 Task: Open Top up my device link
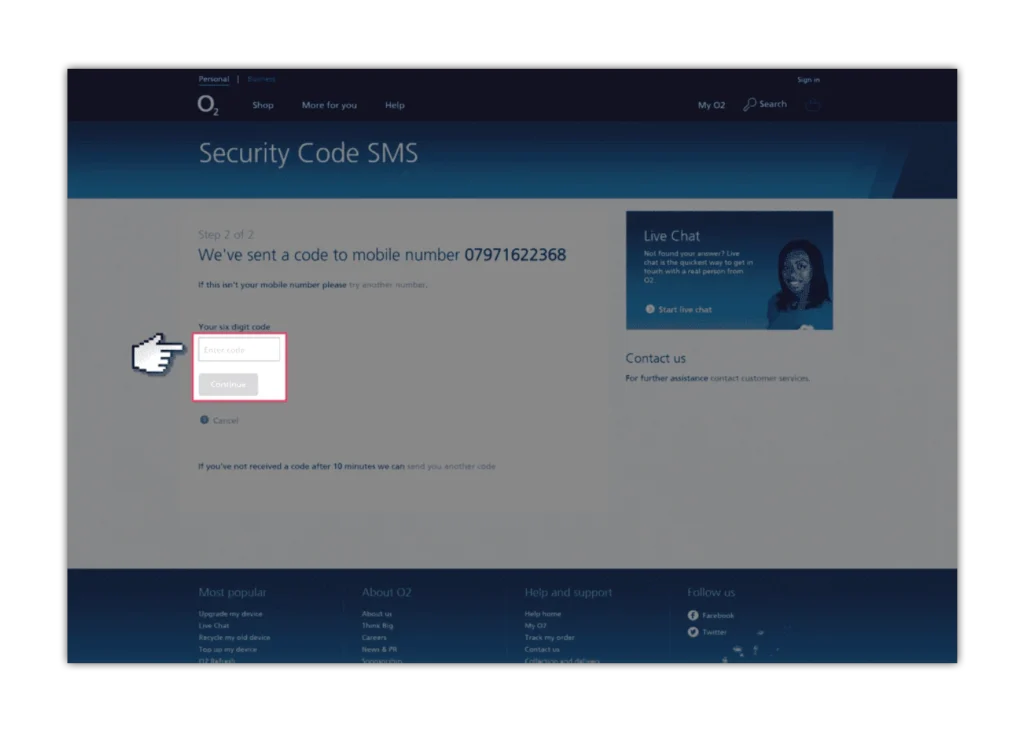pyautogui.click(x=228, y=649)
